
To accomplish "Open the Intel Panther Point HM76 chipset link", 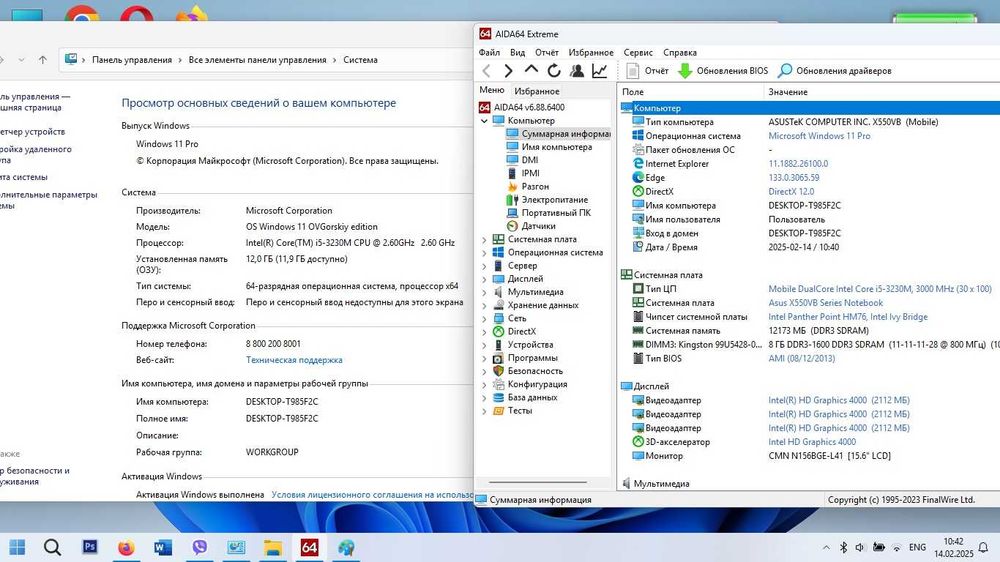I will tap(848, 317).
